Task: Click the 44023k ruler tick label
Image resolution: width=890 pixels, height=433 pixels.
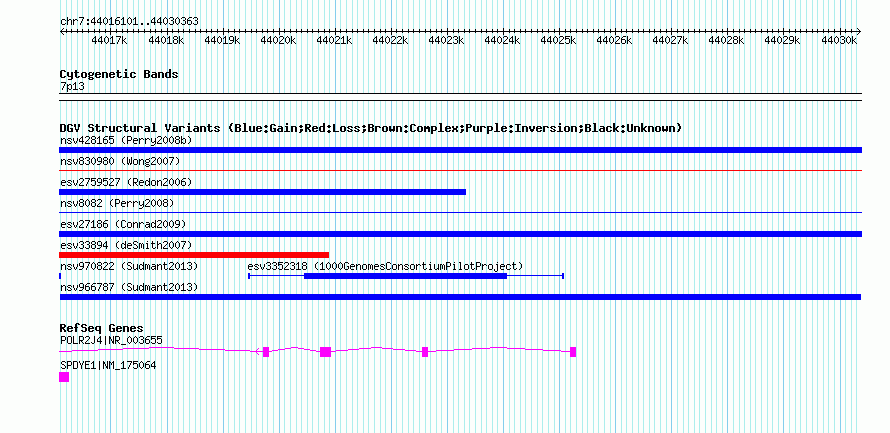Action: [x=447, y=41]
